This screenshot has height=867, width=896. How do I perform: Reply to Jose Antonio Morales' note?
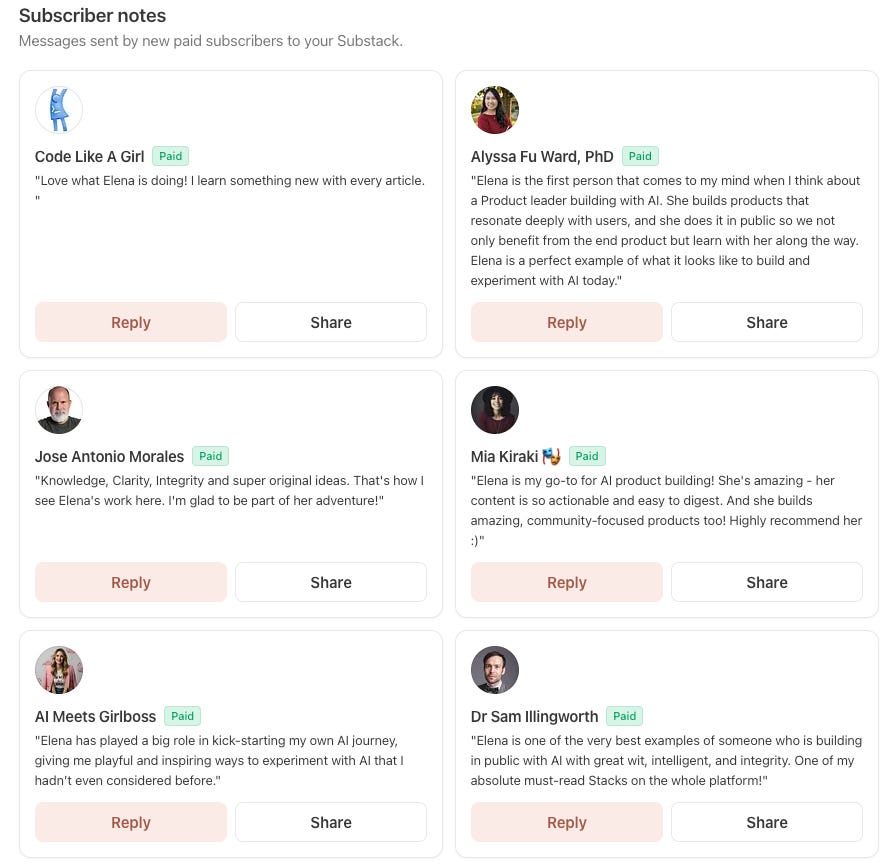tap(131, 582)
